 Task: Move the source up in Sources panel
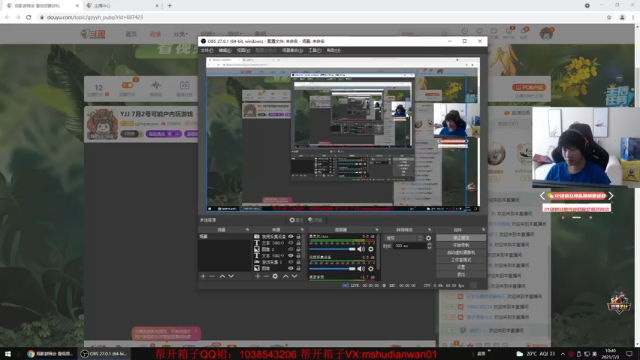(286, 276)
